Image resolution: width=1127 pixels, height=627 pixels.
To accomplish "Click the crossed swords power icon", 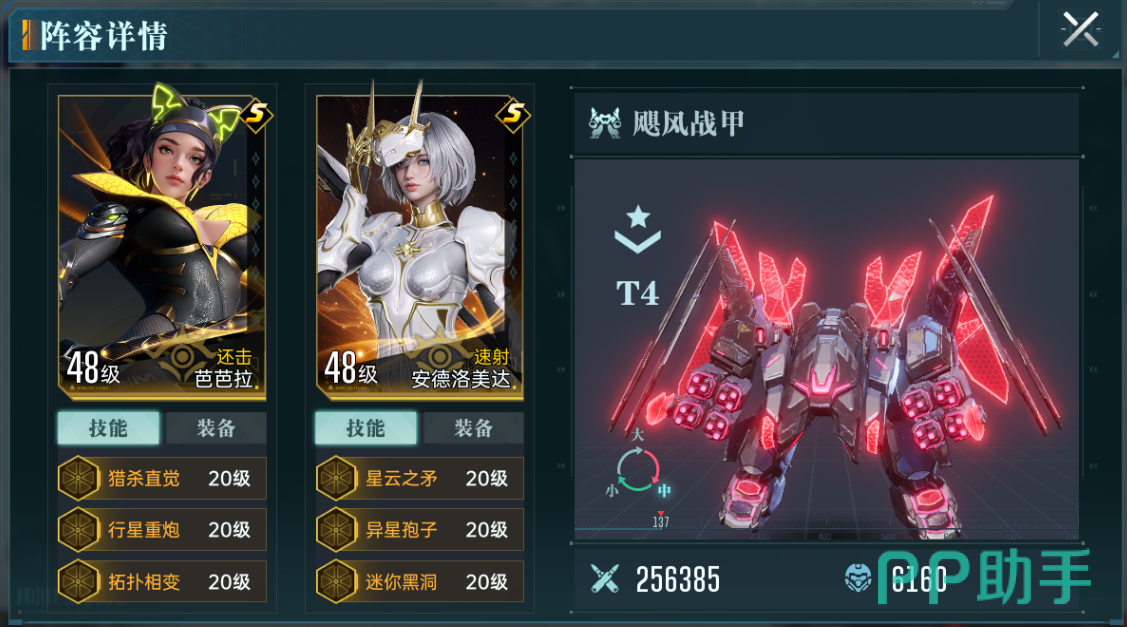I will tap(604, 579).
